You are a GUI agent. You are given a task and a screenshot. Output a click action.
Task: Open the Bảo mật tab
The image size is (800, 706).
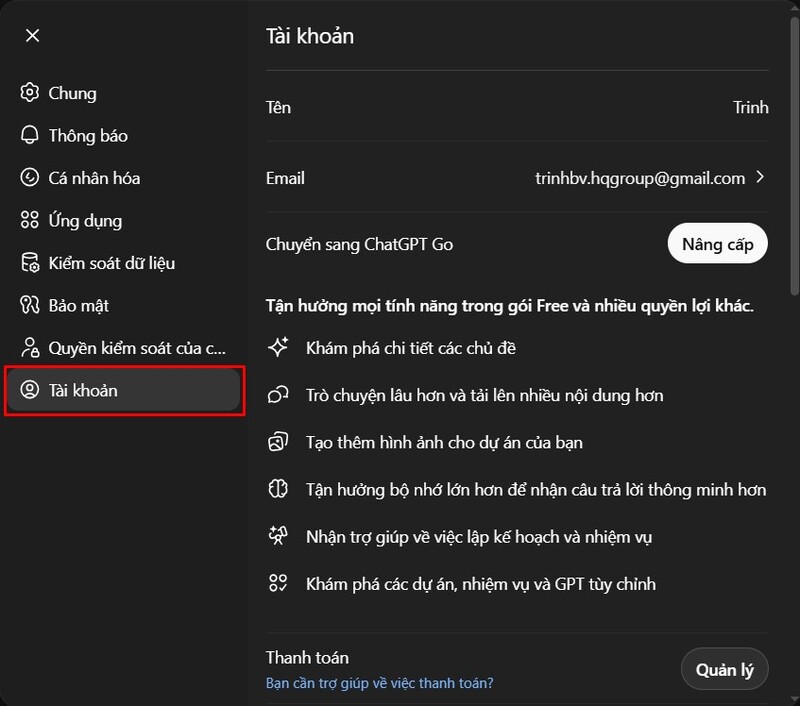pyautogui.click(x=122, y=306)
